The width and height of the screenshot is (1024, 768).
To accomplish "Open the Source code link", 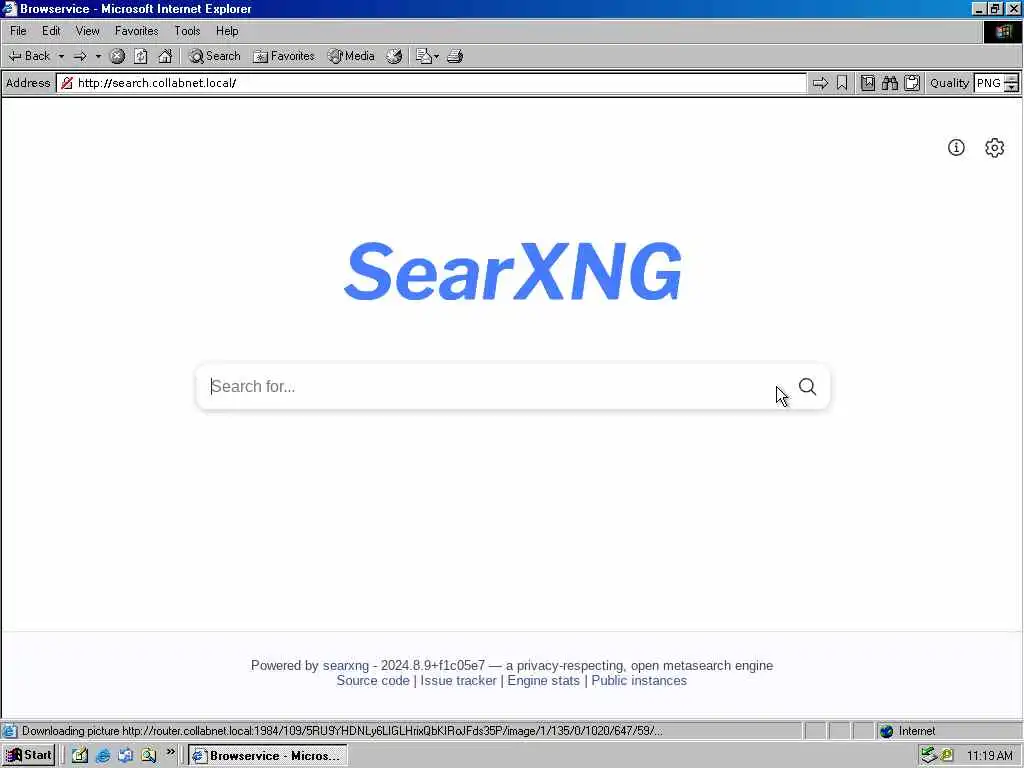I will tap(373, 680).
